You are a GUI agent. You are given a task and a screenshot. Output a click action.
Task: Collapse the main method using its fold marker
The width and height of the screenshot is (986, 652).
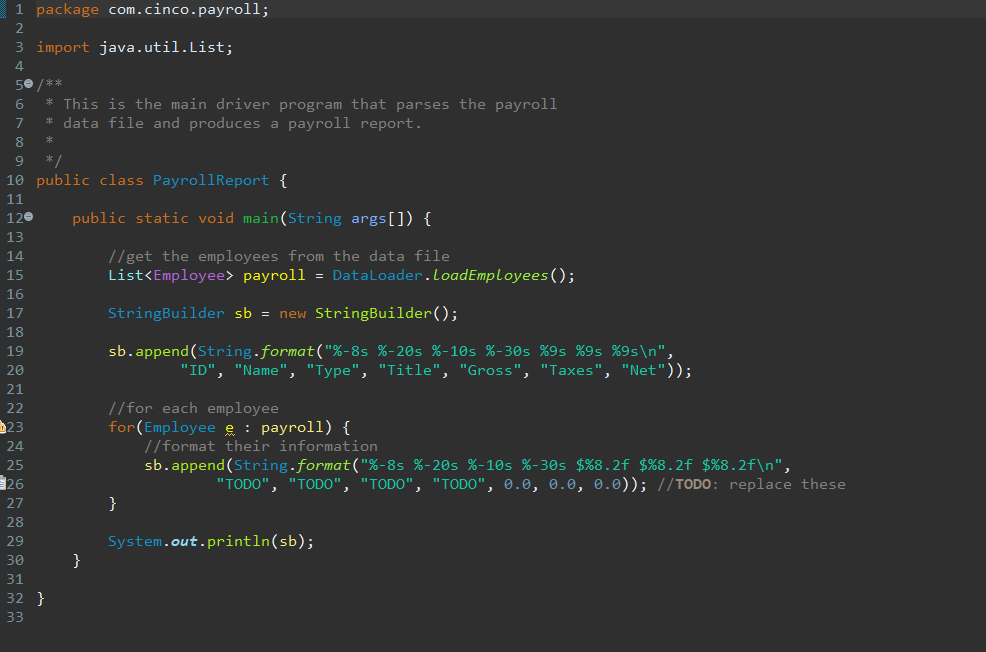29,217
